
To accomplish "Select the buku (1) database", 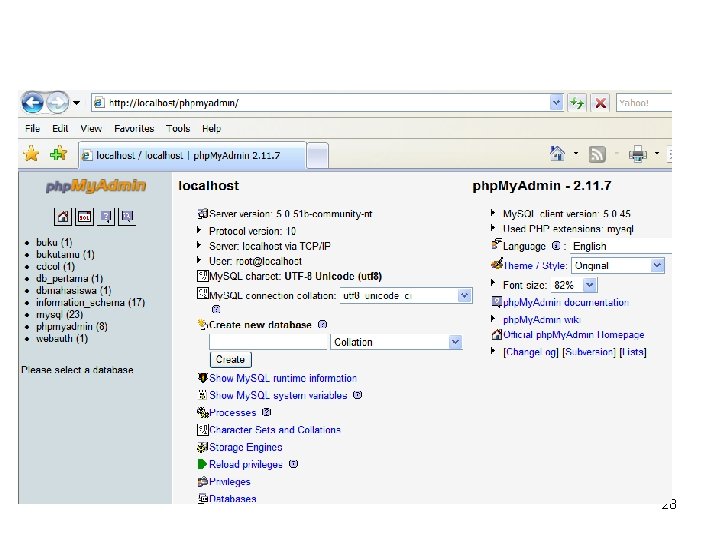I will (x=54, y=242).
